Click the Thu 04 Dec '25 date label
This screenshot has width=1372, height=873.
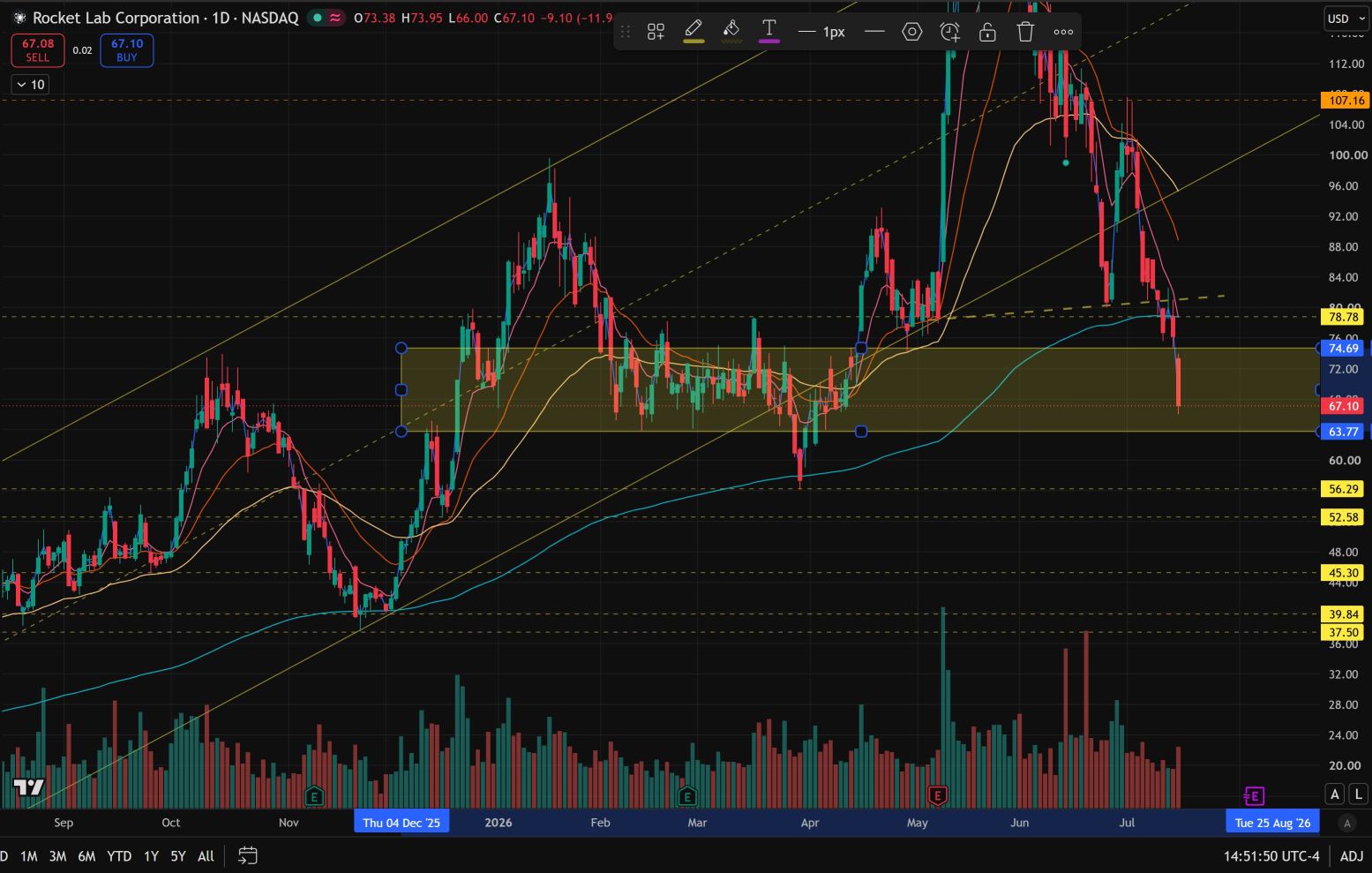(x=401, y=823)
